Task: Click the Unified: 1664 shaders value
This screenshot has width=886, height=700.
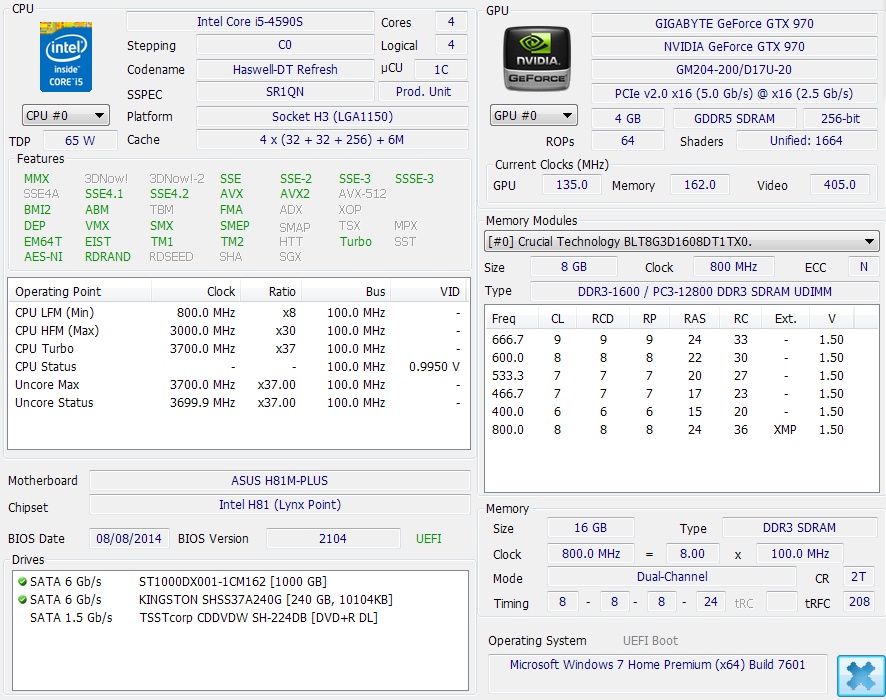Action: [x=806, y=141]
